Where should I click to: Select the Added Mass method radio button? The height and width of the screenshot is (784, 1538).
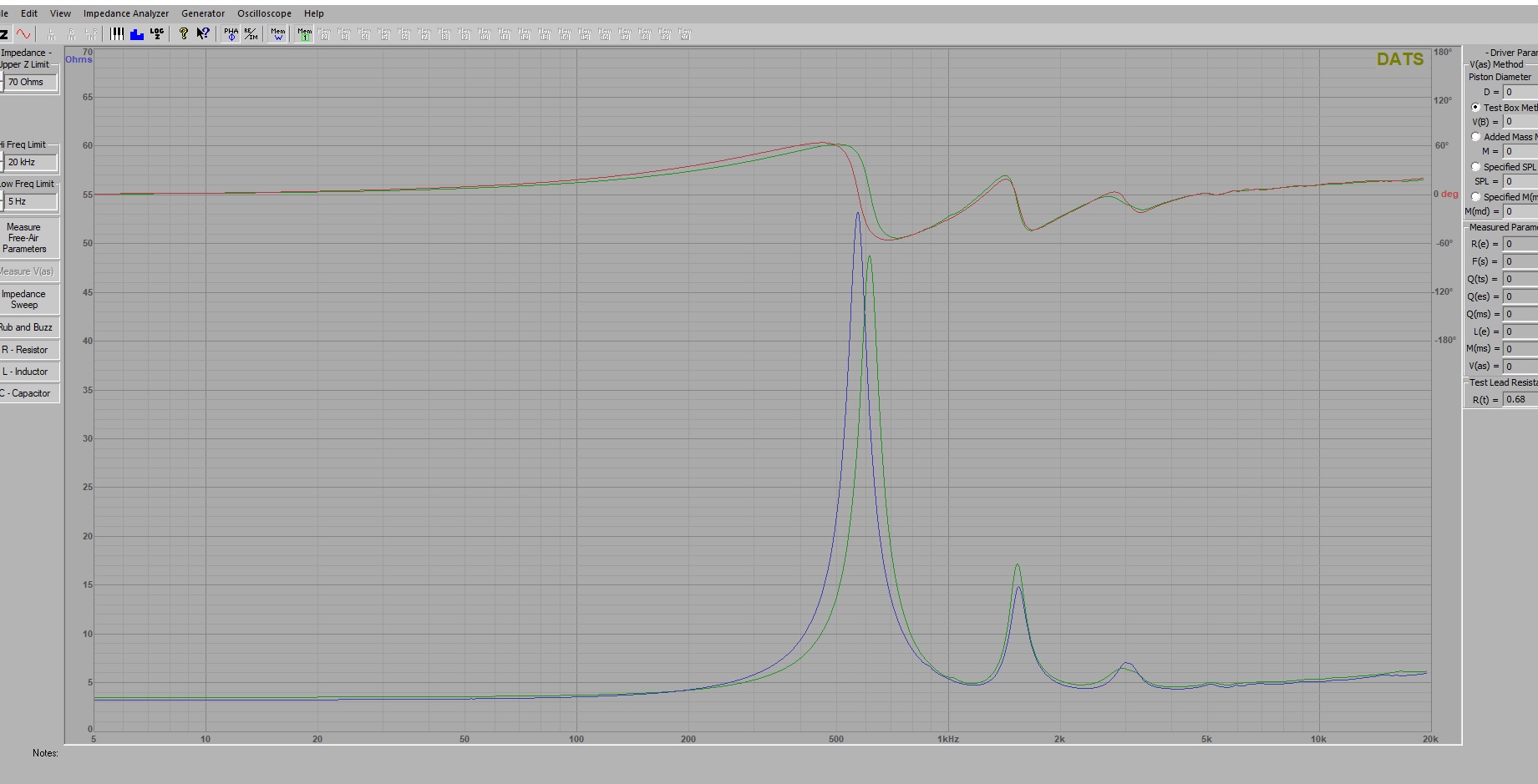(1475, 137)
